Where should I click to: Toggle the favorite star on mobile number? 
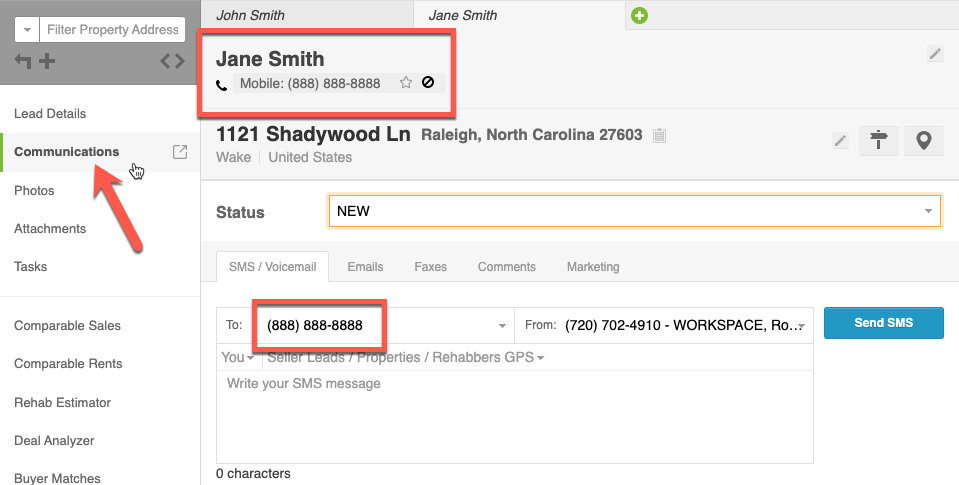coord(405,83)
